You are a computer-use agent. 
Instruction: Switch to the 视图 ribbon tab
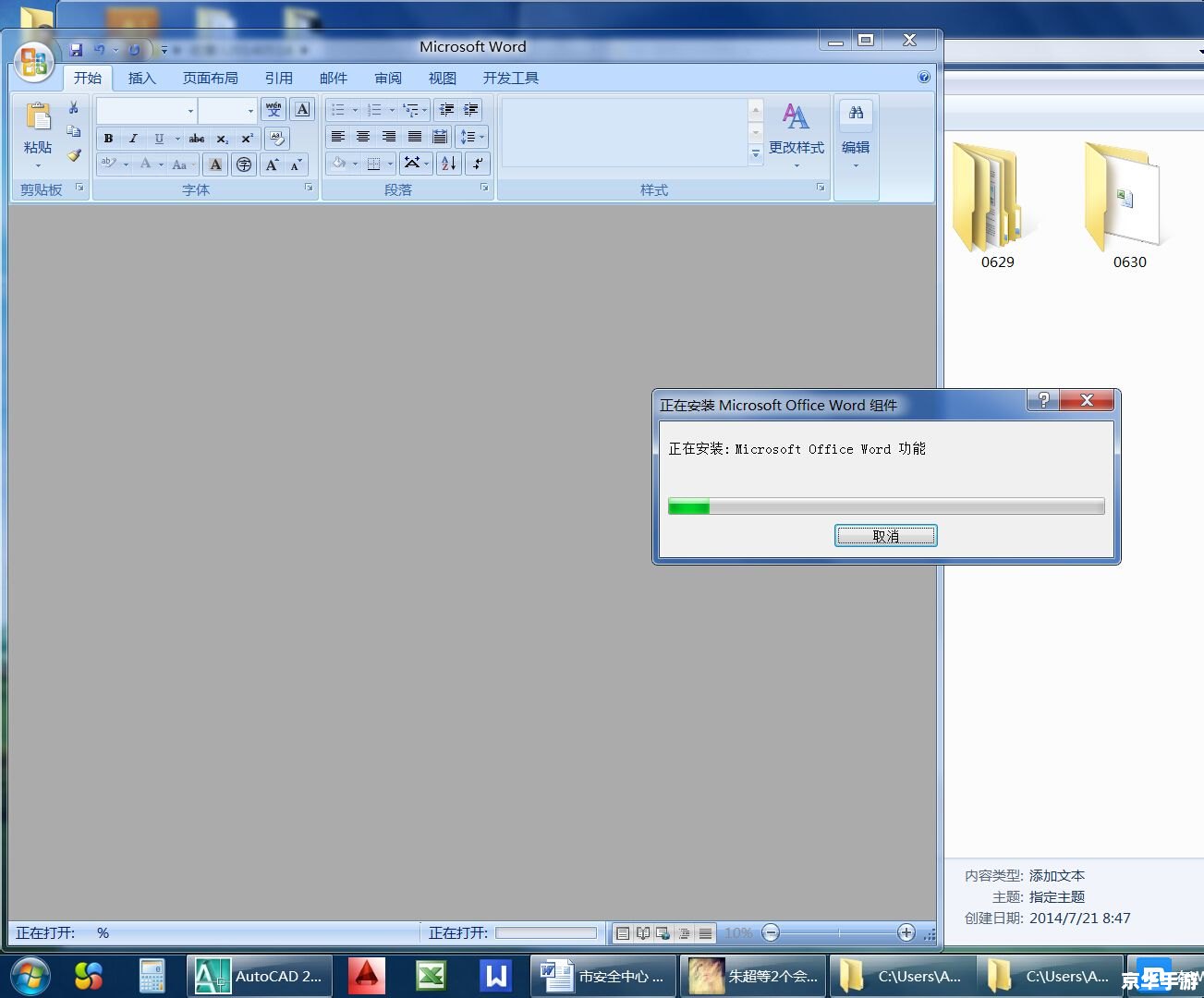[443, 79]
